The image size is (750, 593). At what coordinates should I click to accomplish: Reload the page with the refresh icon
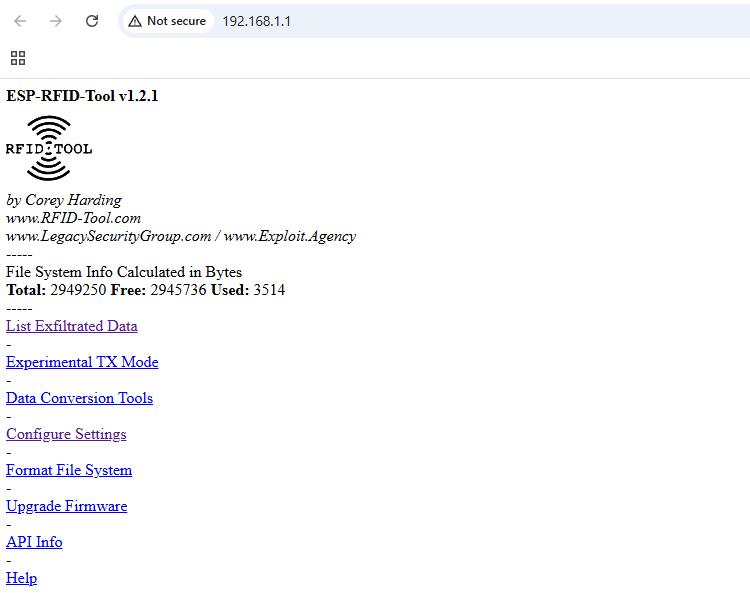point(92,21)
